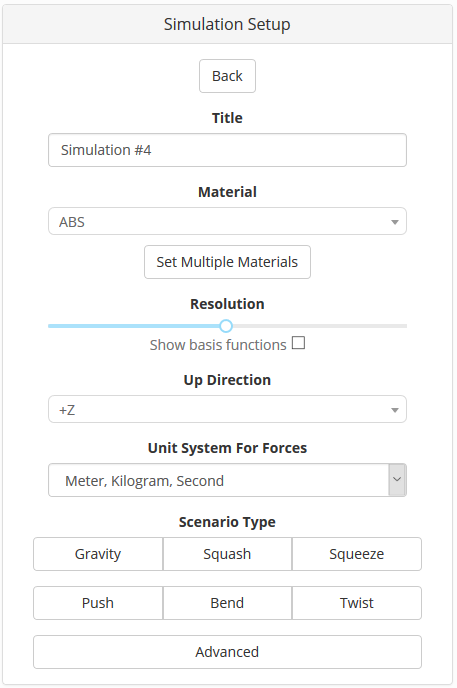Enable the Show basis functions checkbox
Image resolution: width=457 pixels, height=688 pixels.
[x=298, y=343]
